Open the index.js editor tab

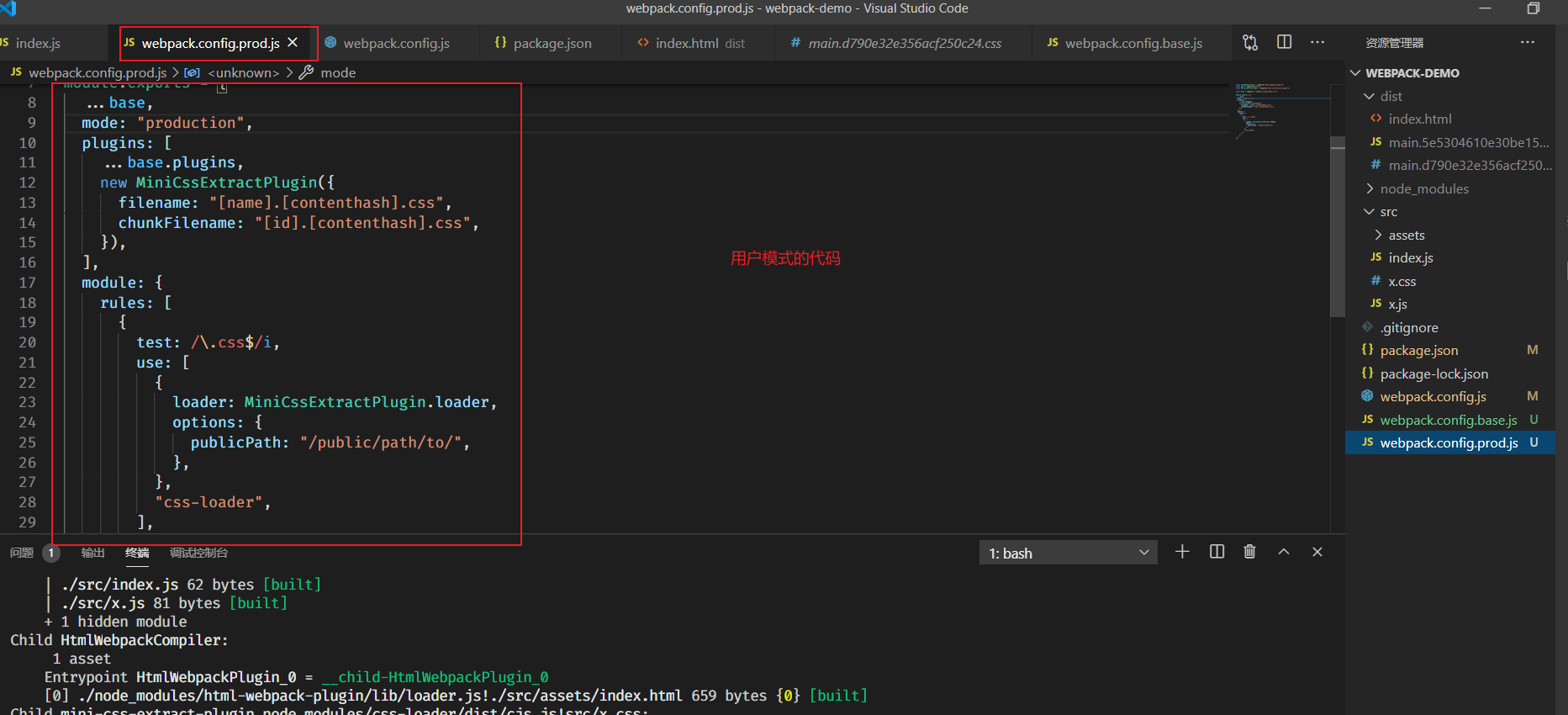(x=38, y=44)
